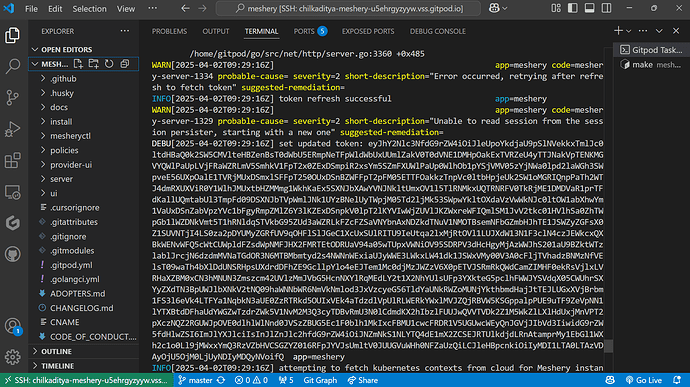690x387 pixels.
Task: Switch to the PORTS tab
Action: [x=304, y=31]
